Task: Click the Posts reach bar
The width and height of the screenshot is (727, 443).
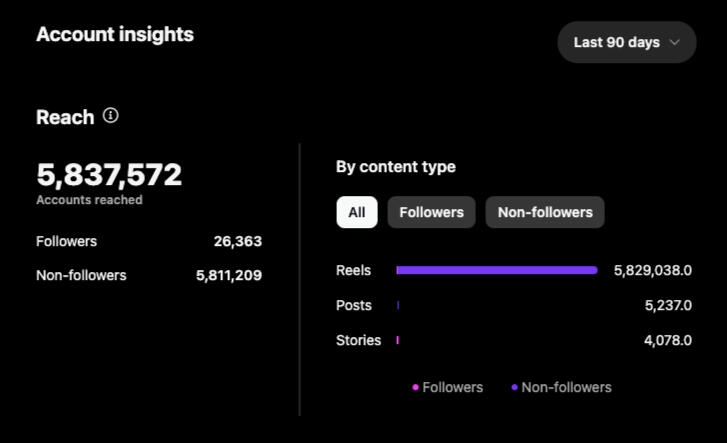Action: pos(398,305)
